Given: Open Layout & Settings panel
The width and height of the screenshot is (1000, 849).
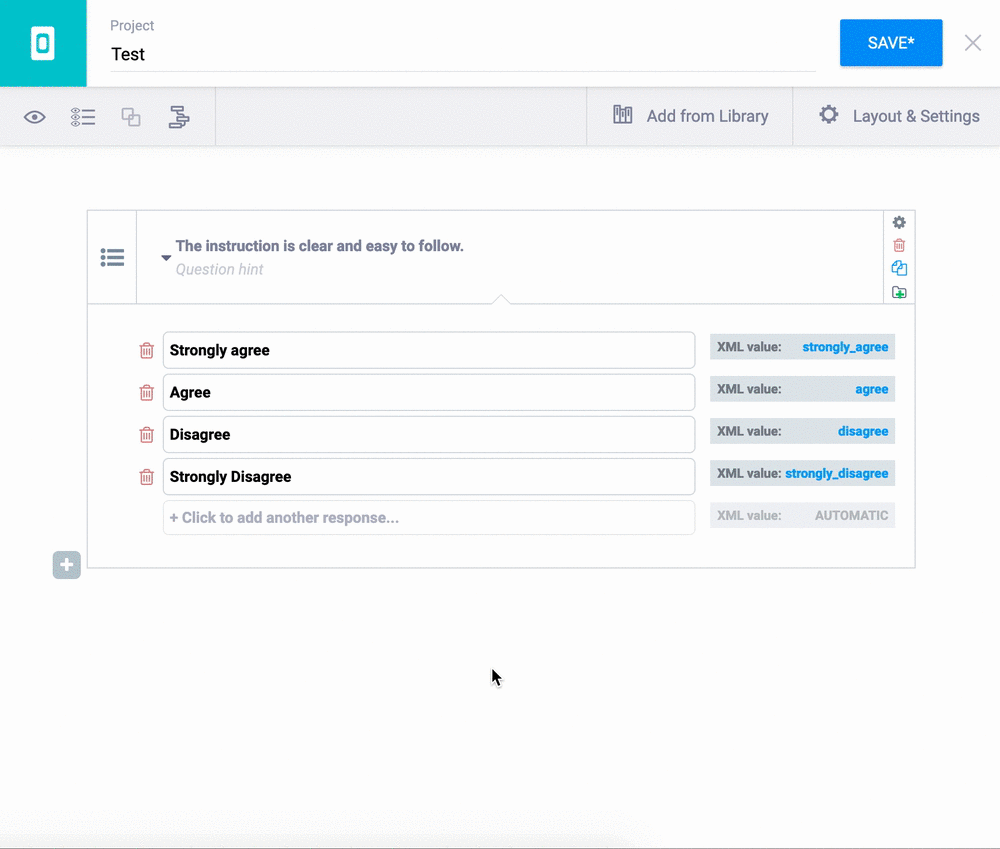Looking at the screenshot, I should [898, 116].
